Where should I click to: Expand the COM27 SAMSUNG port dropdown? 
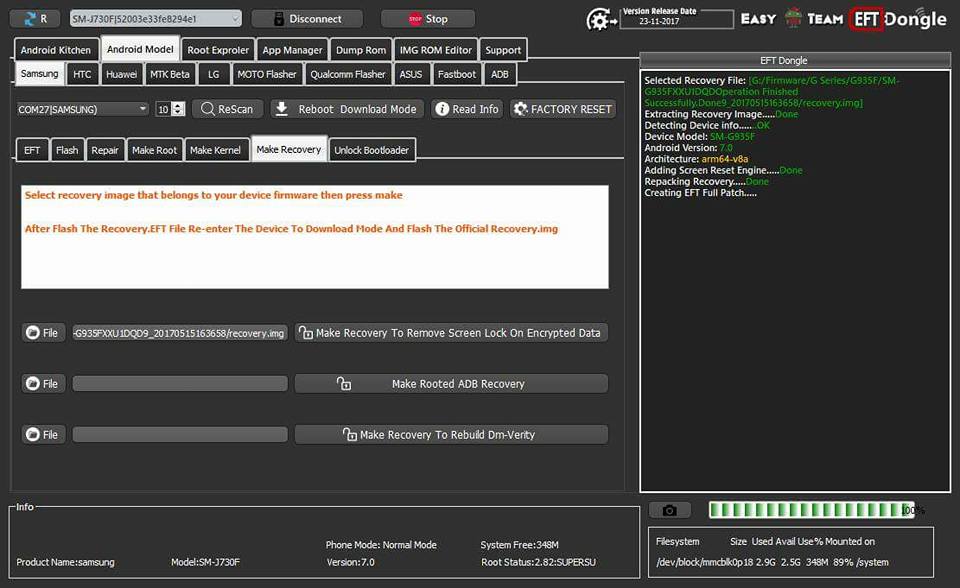[x=83, y=109]
